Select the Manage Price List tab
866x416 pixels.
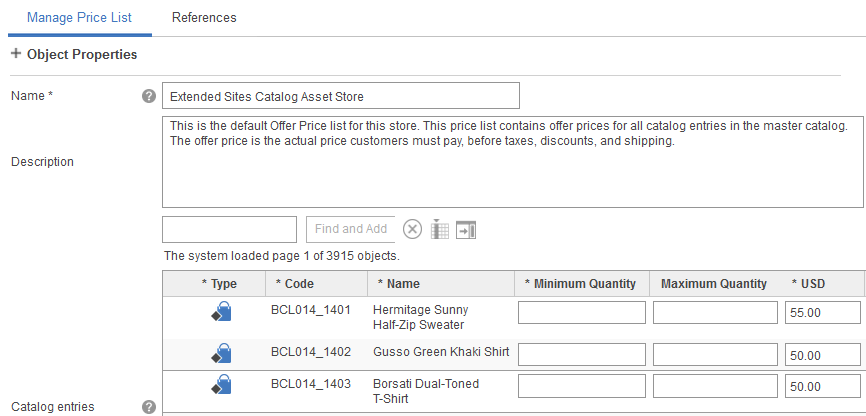tap(79, 18)
